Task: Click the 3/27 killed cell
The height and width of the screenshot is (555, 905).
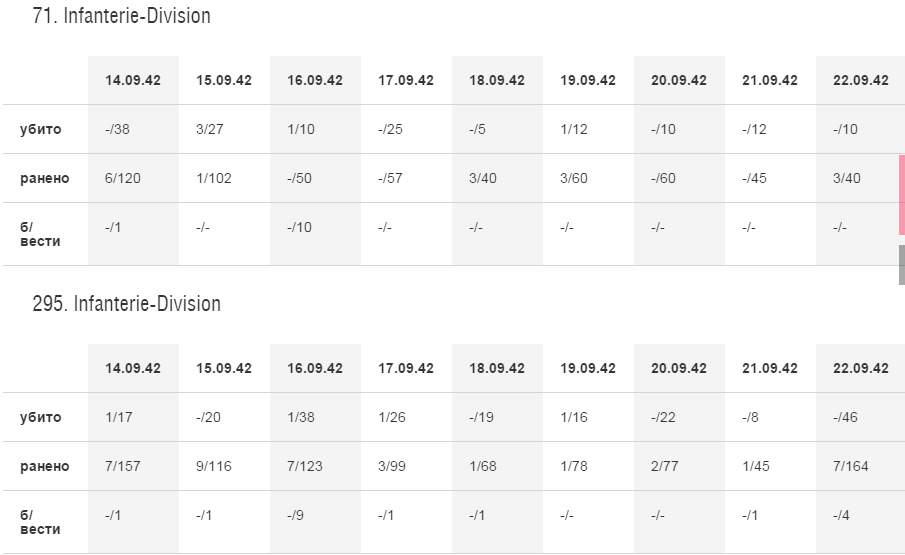Action: point(225,129)
